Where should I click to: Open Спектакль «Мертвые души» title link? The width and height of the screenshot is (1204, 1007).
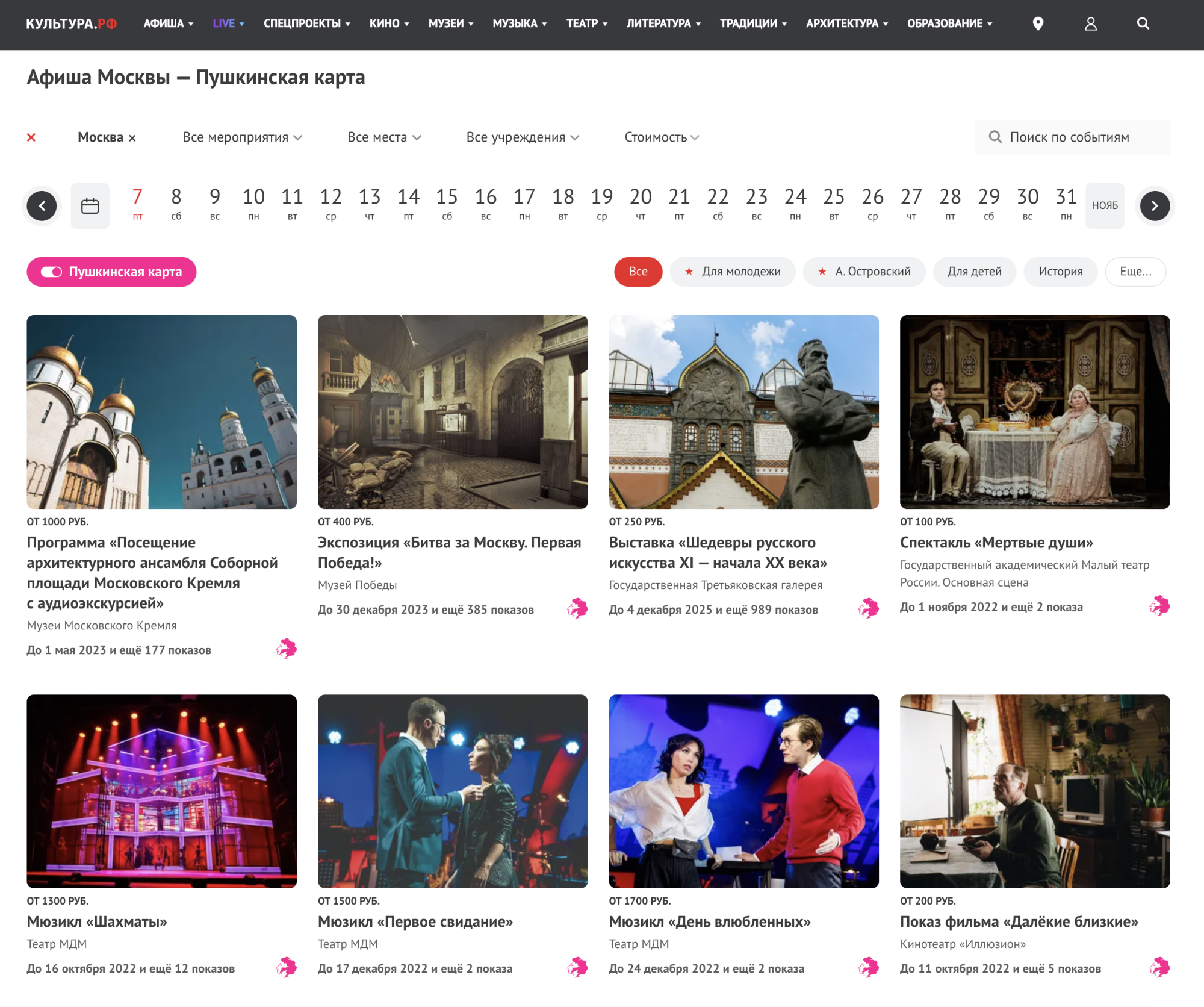(996, 542)
